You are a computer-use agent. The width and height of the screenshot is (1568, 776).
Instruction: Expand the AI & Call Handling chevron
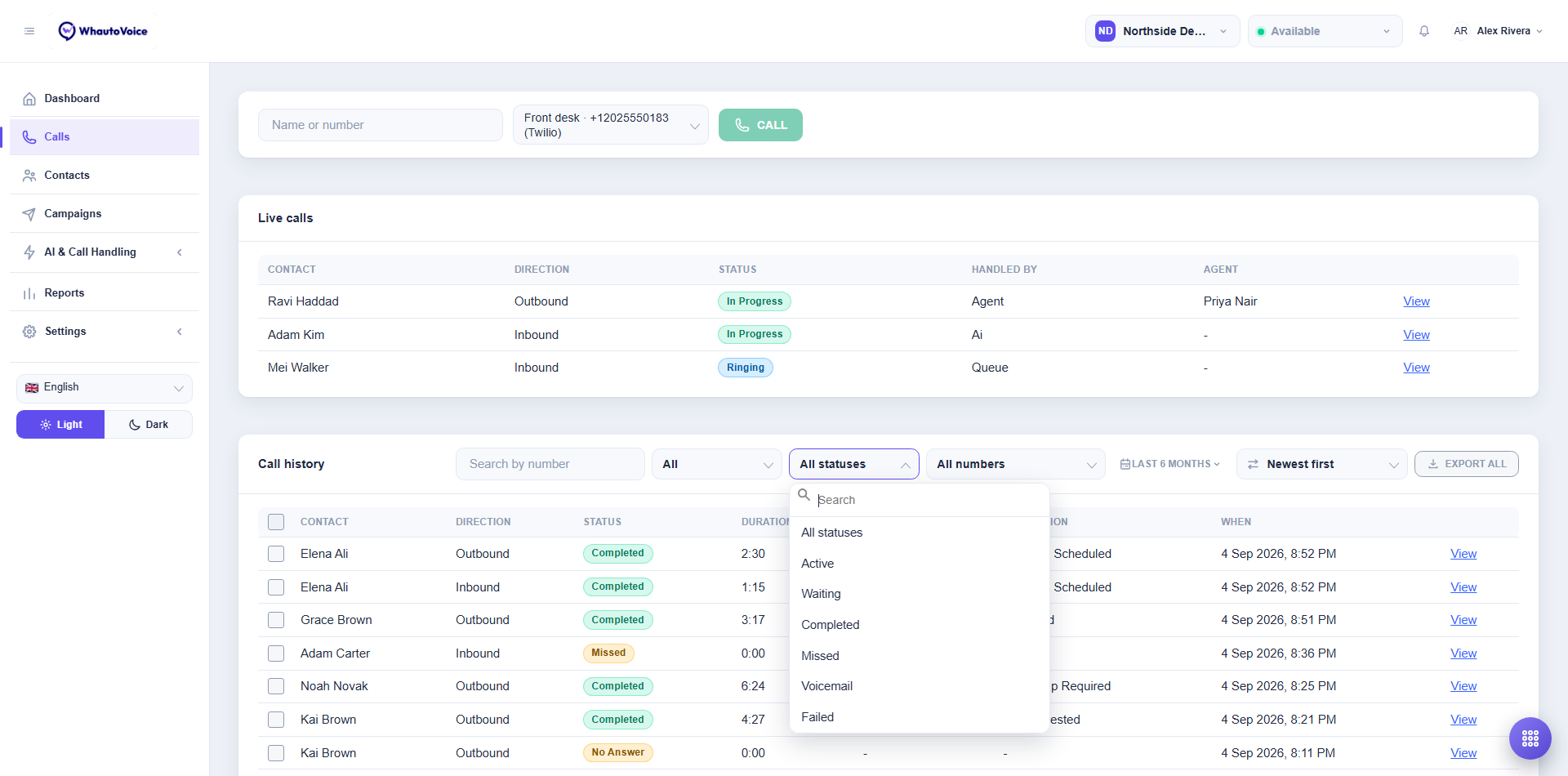click(x=180, y=252)
